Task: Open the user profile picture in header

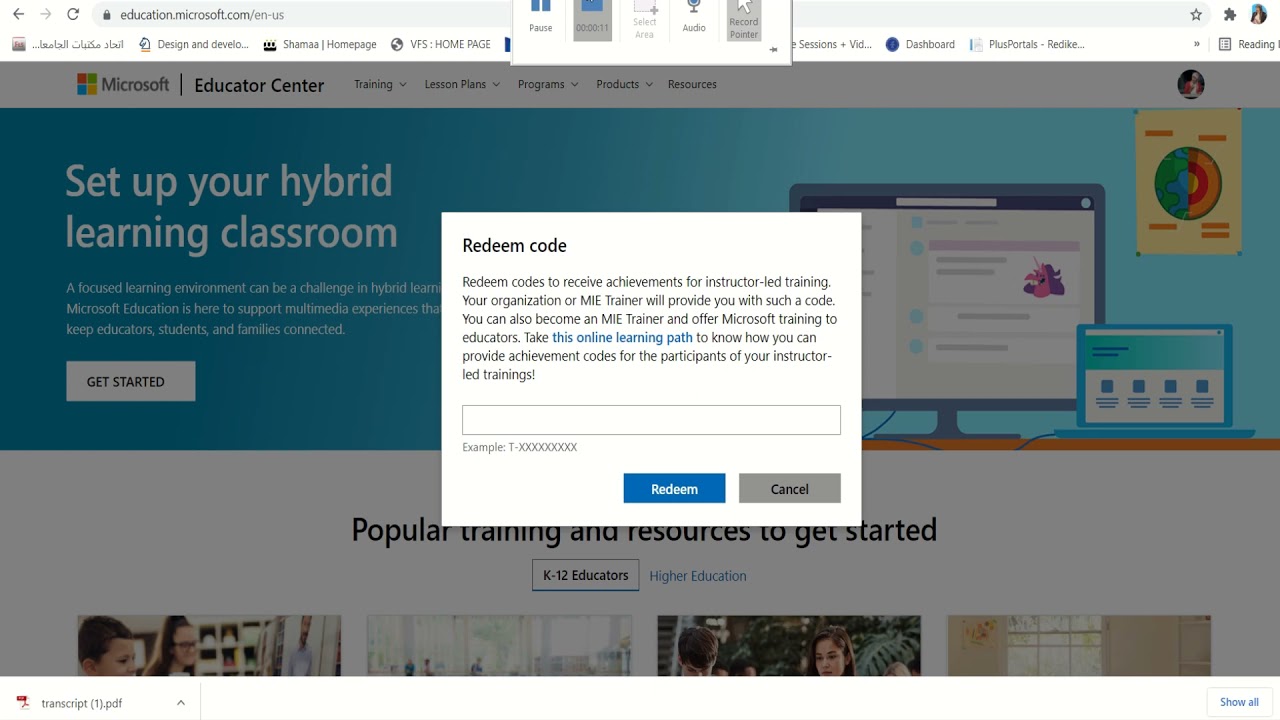Action: click(x=1190, y=84)
